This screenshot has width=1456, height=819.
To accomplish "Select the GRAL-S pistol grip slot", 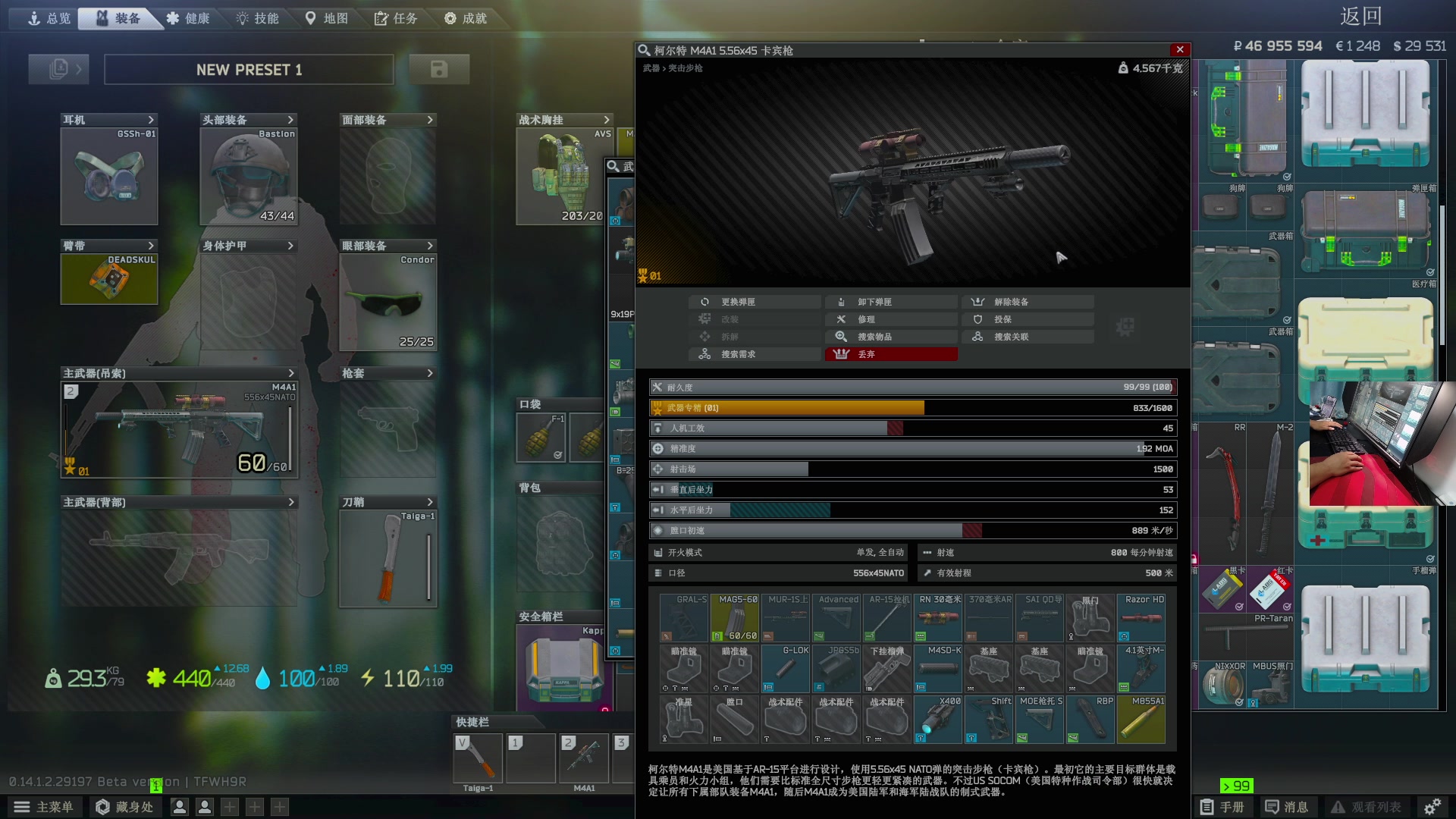I will point(684,618).
